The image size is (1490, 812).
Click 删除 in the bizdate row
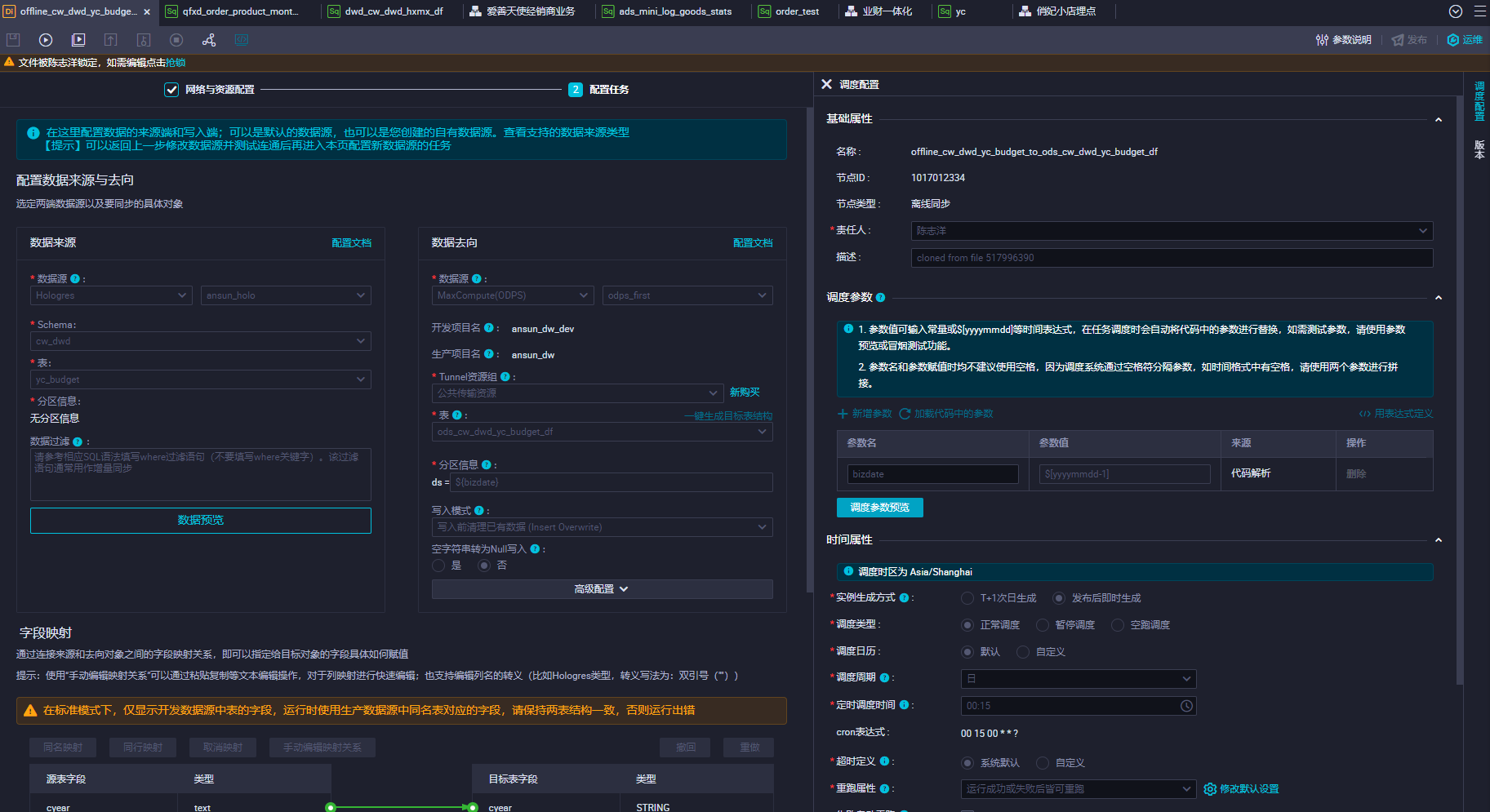point(1356,474)
